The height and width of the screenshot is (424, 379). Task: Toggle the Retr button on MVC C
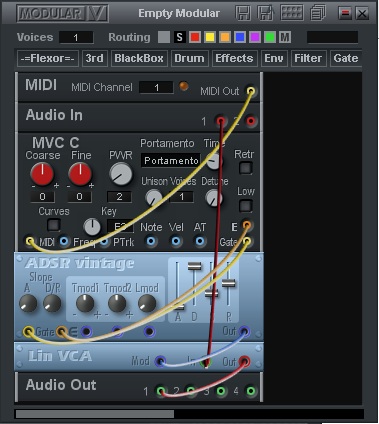(x=246, y=168)
